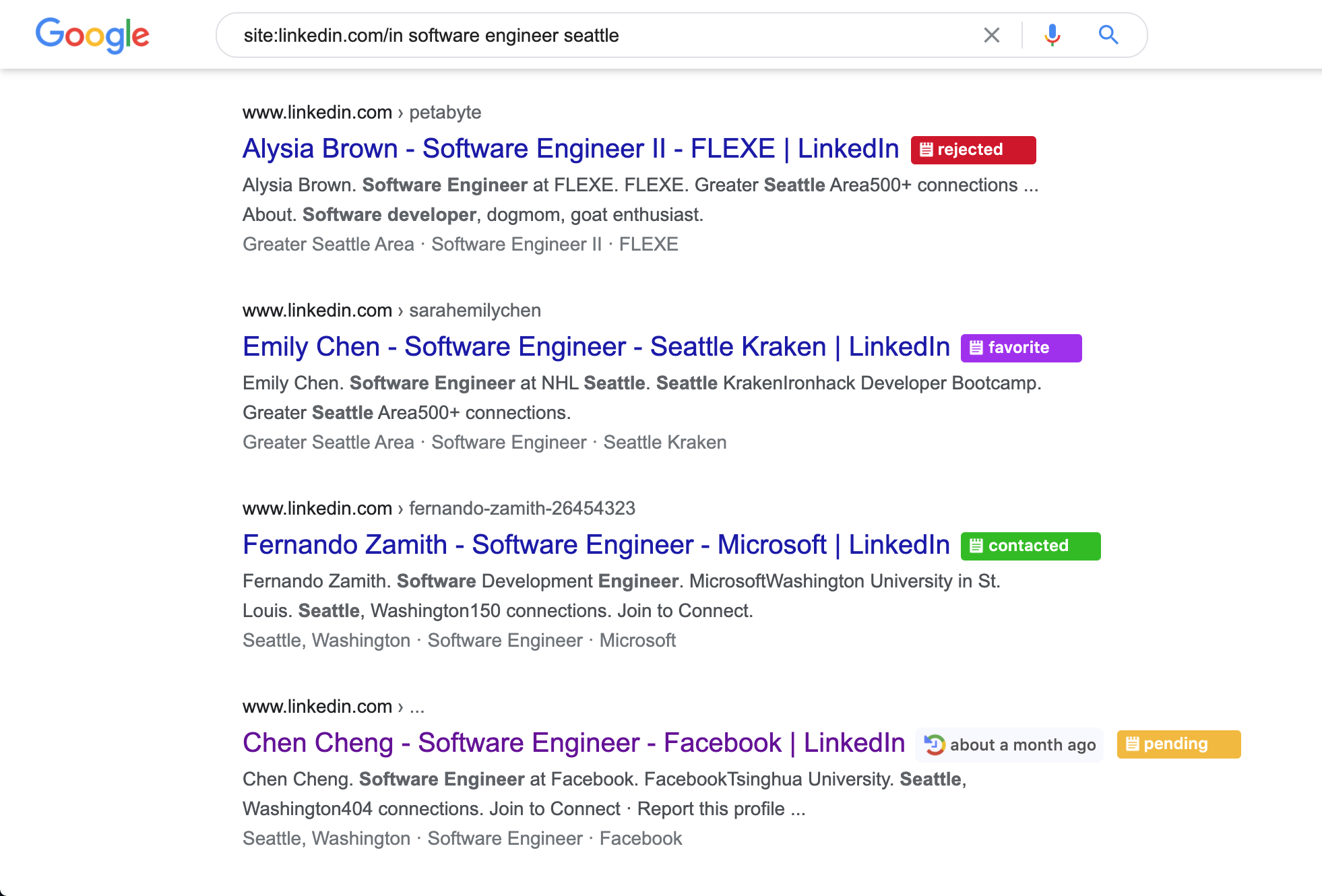Click 'Seattle, Washington · Software Engineer · Microsoft'

459,640
